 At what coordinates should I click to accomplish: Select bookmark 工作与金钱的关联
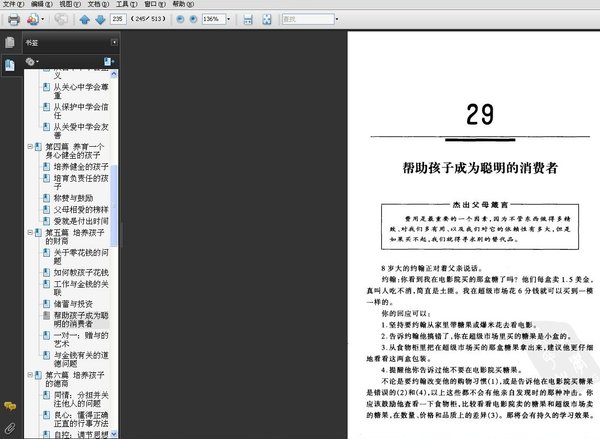[81, 288]
